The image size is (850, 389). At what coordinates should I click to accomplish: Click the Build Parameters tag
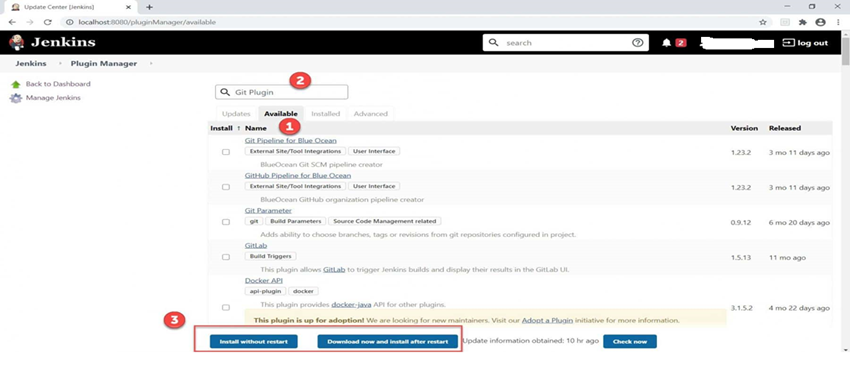[295, 221]
